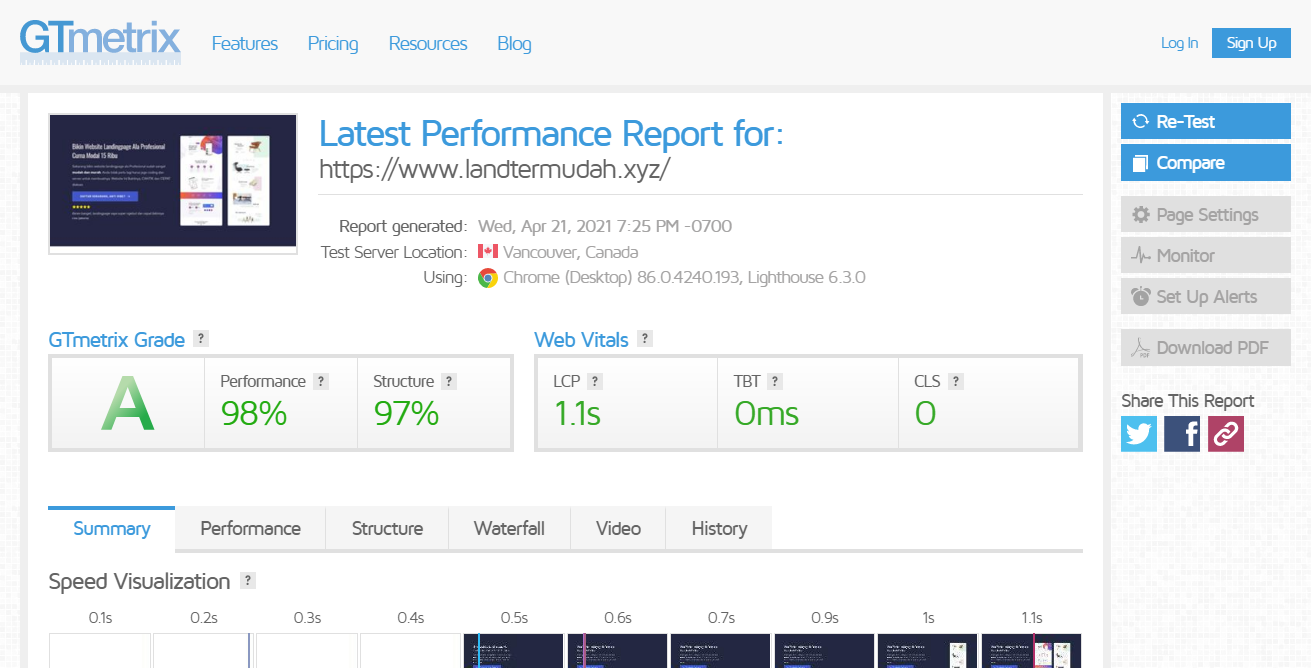Click the 97% Structure score
Viewport: 1311px width, 668px height.
click(x=406, y=413)
